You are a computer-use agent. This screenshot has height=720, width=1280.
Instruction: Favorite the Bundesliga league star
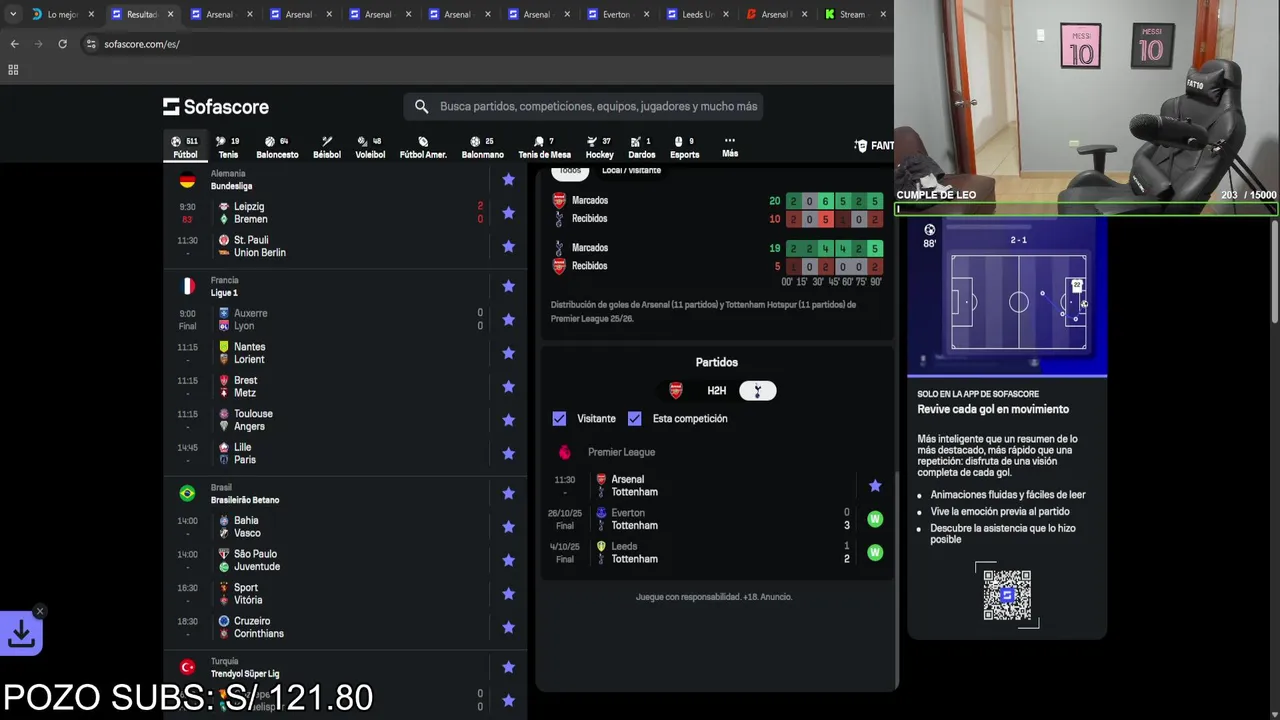pyautogui.click(x=508, y=179)
